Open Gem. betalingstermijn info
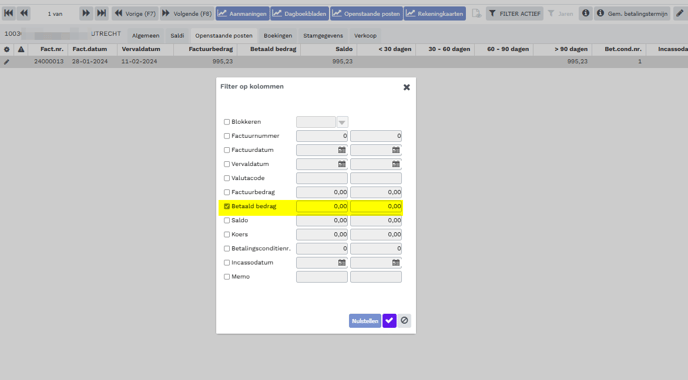Viewport: 688px width, 380px height. (632, 14)
